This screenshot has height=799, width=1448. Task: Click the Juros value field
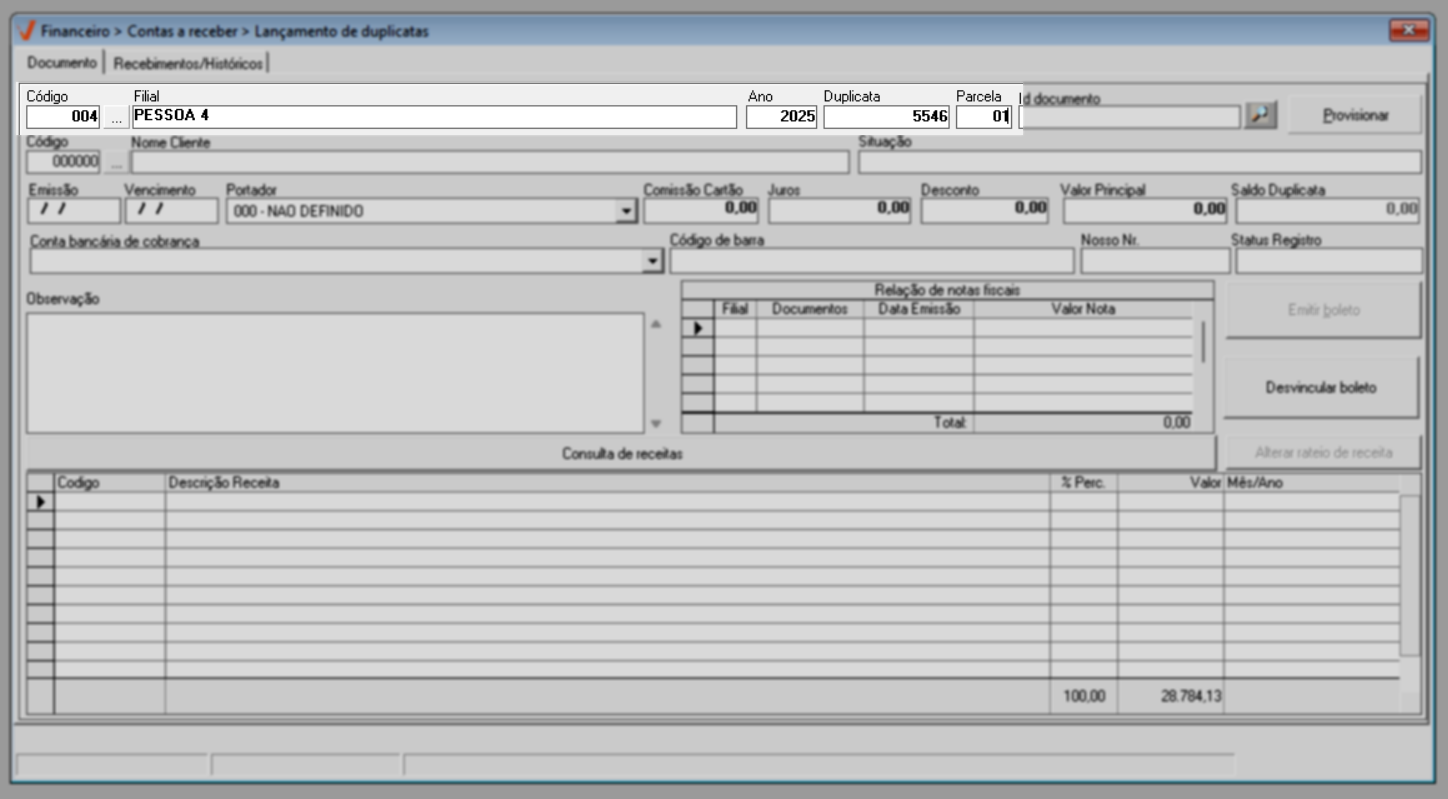840,210
